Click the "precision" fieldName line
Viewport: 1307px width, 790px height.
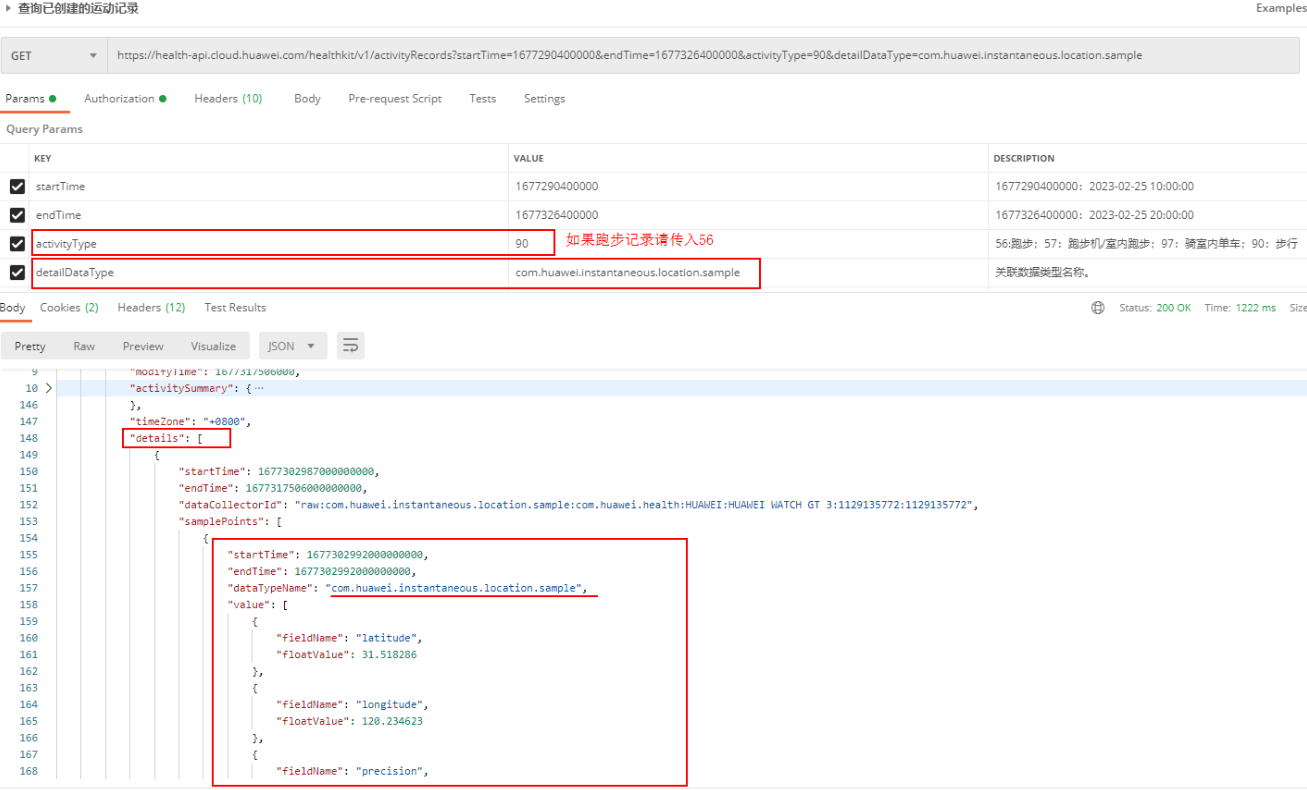(353, 771)
